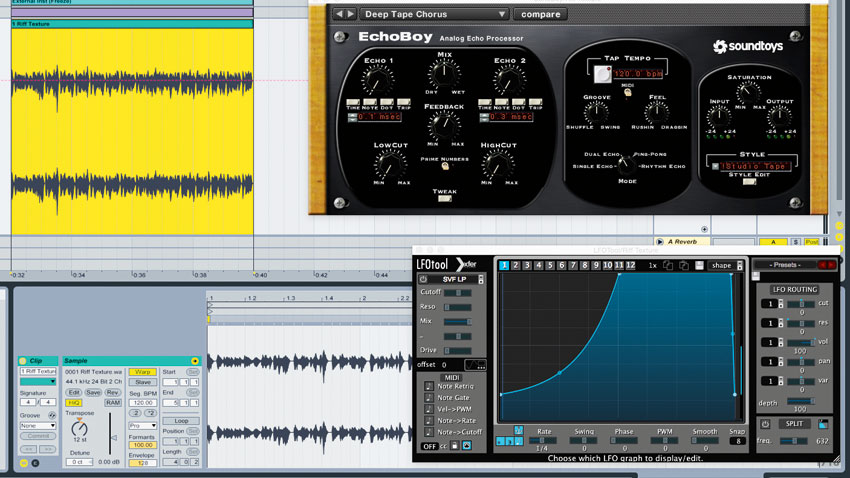Toggle the HiQ button
The height and width of the screenshot is (478, 850).
(74, 403)
